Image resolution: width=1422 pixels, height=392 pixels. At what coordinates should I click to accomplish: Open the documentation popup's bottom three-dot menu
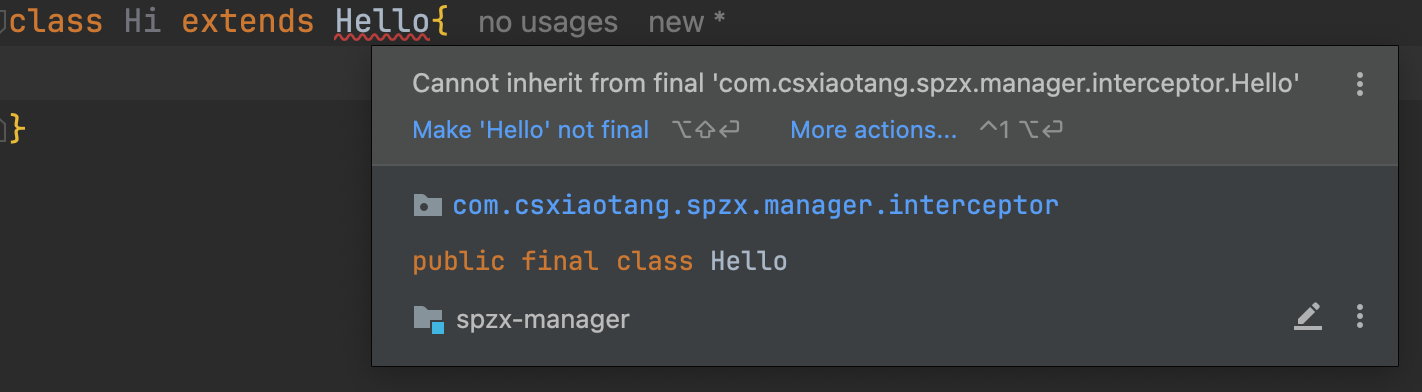[1359, 318]
